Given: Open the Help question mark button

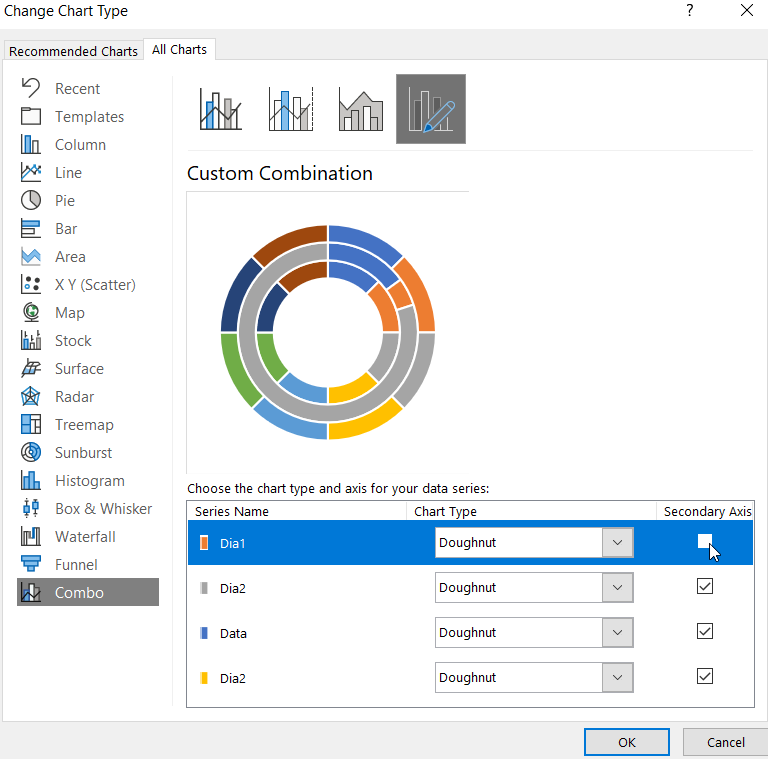Looking at the screenshot, I should [x=689, y=11].
